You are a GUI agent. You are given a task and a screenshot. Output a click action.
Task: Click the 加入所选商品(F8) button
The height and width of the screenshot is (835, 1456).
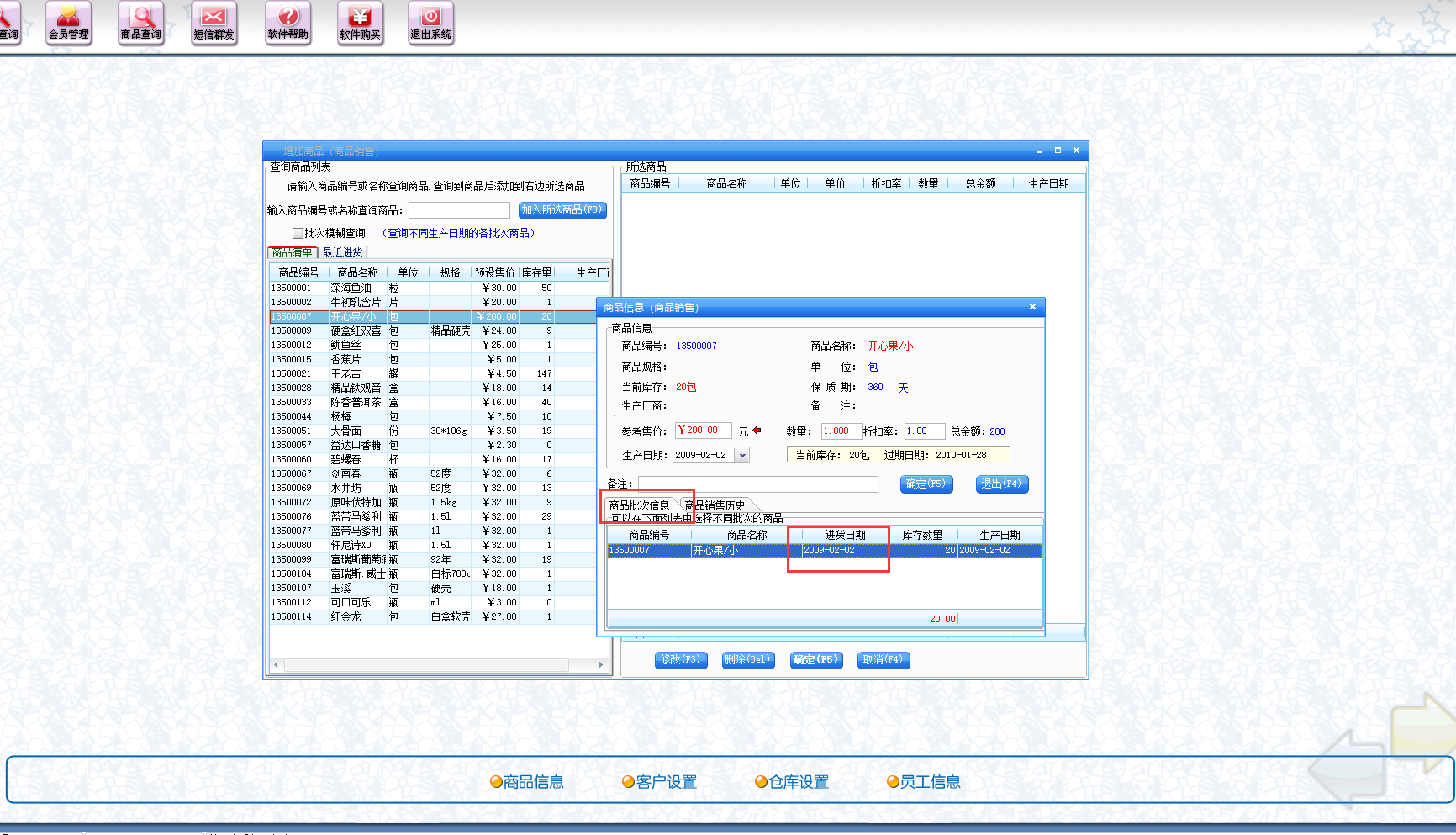point(562,210)
